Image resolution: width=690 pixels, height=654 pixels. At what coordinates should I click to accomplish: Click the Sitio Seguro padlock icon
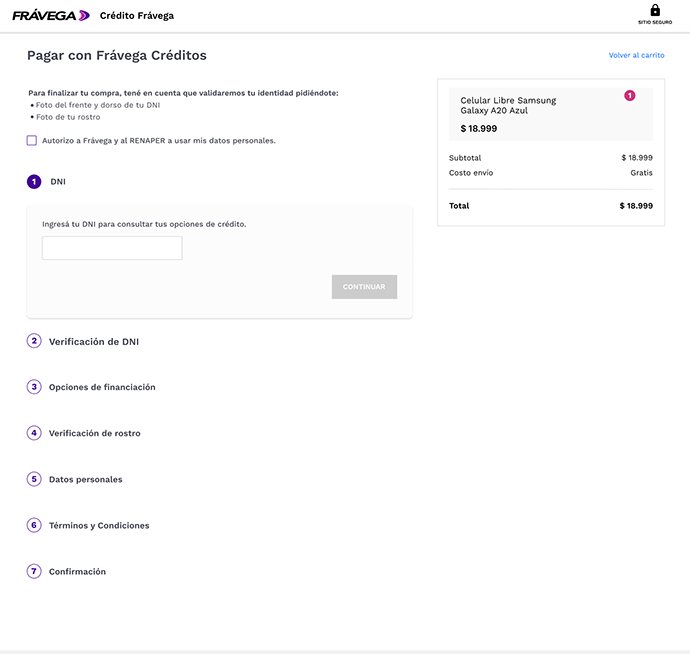pos(655,10)
